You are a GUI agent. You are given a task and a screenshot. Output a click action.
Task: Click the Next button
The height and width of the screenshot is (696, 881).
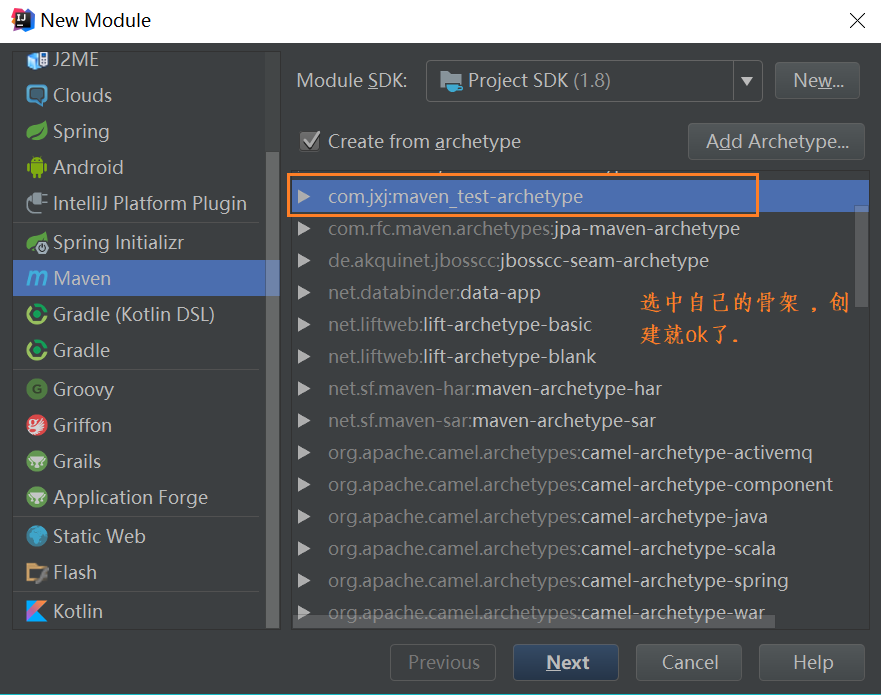[566, 662]
